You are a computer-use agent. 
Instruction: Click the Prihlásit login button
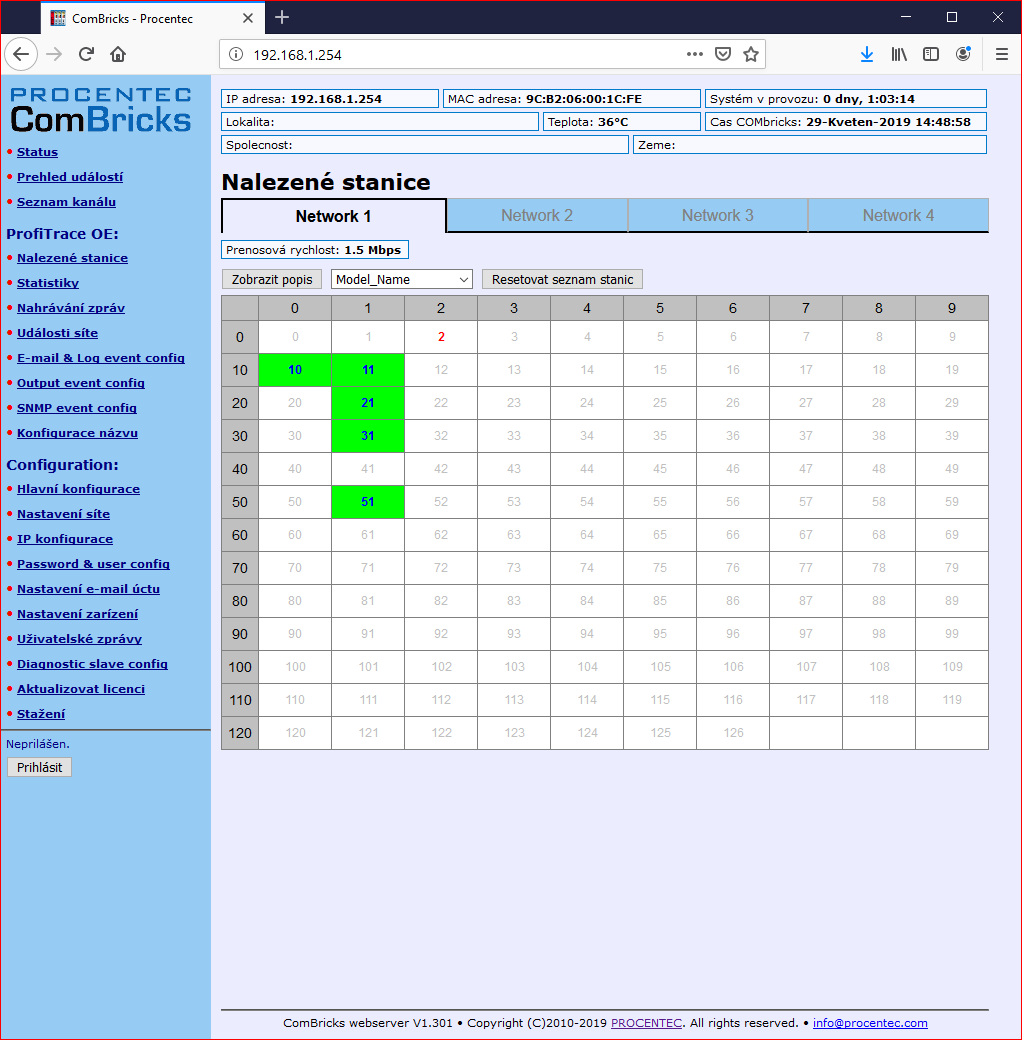point(39,767)
